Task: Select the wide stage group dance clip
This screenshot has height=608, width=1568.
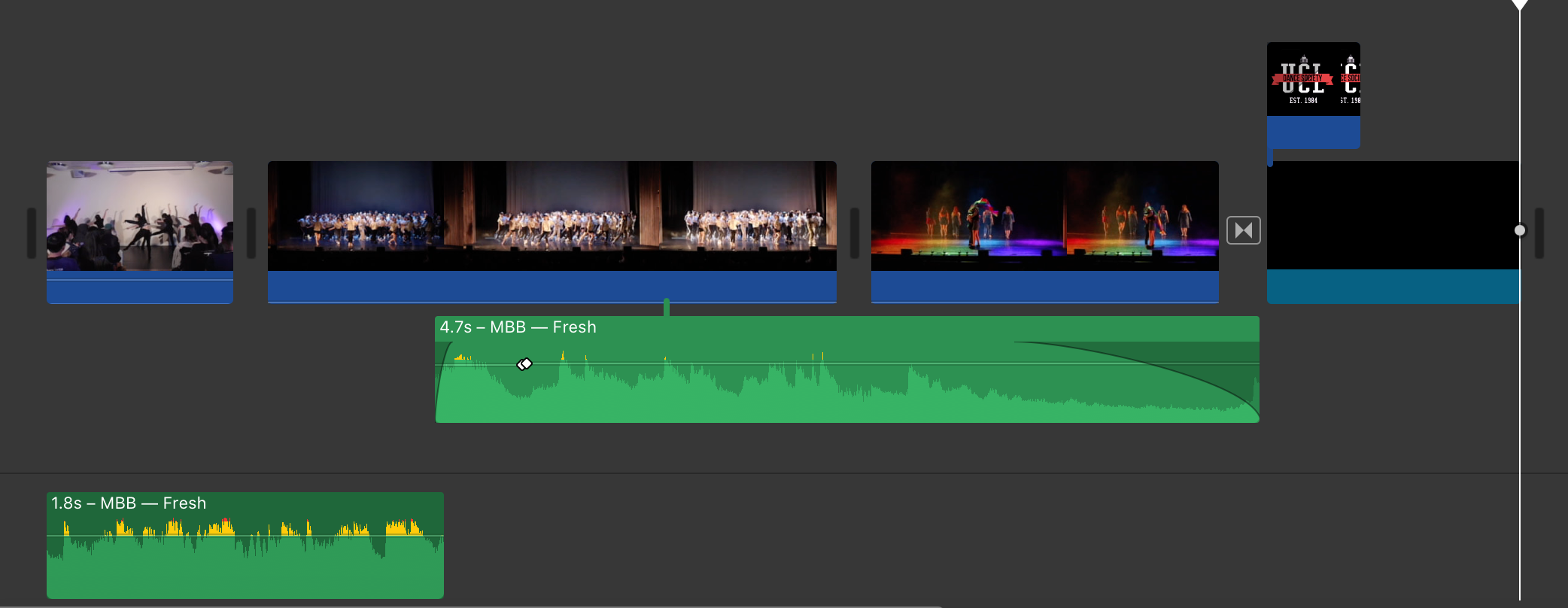Action: pyautogui.click(x=552, y=216)
